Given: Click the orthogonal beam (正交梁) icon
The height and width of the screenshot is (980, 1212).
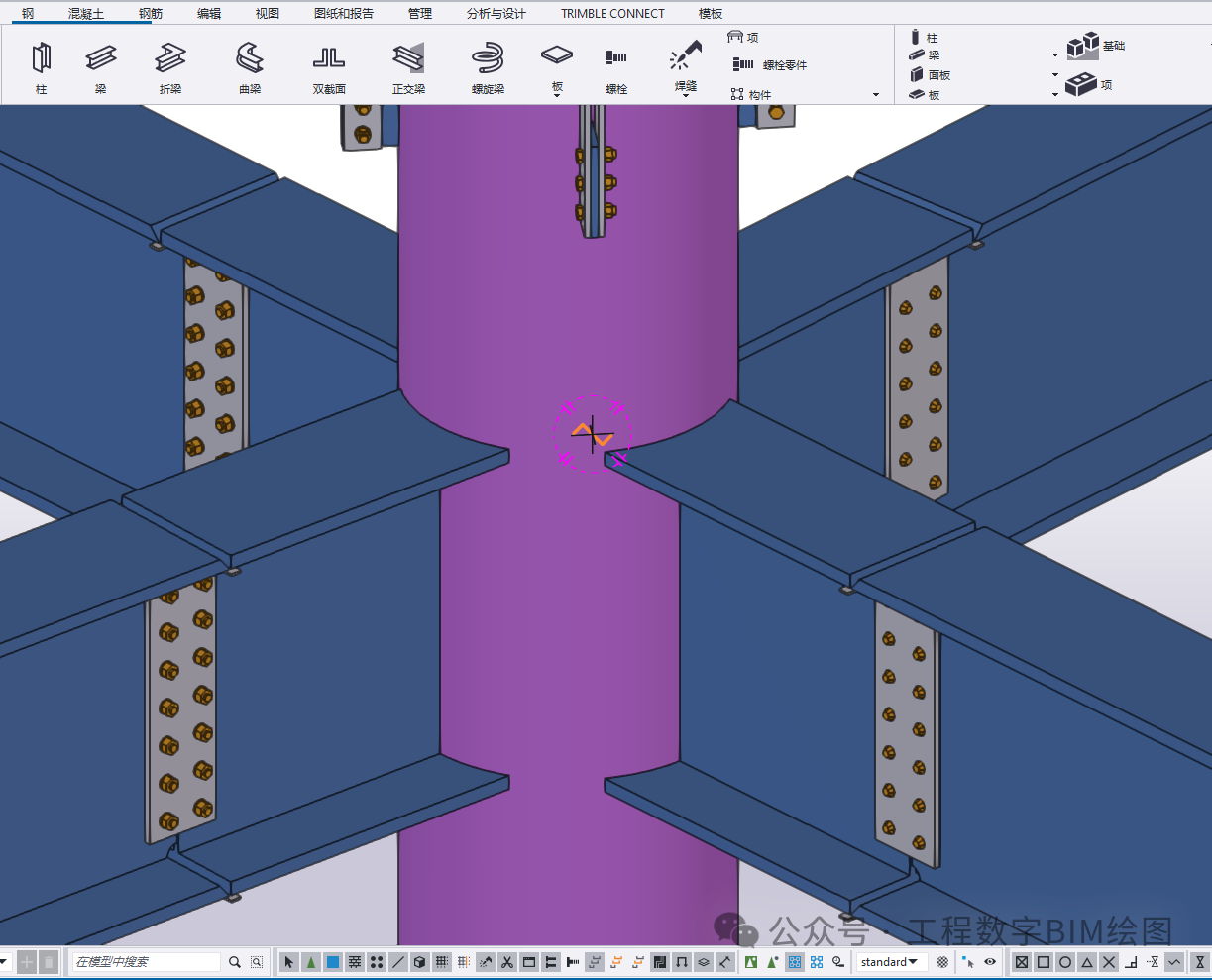Looking at the screenshot, I should (408, 59).
